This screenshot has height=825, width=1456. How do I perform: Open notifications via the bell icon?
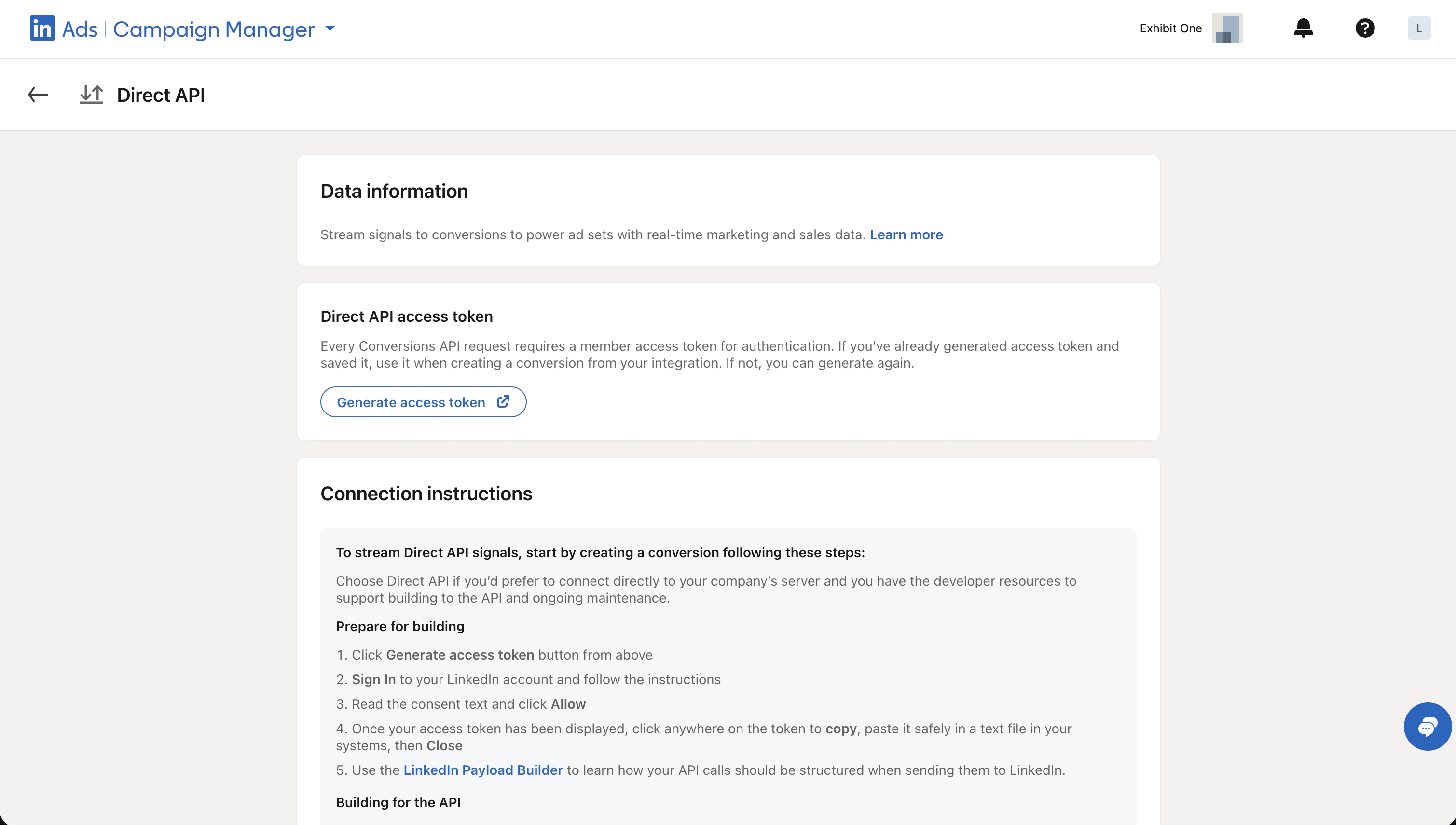1303,28
